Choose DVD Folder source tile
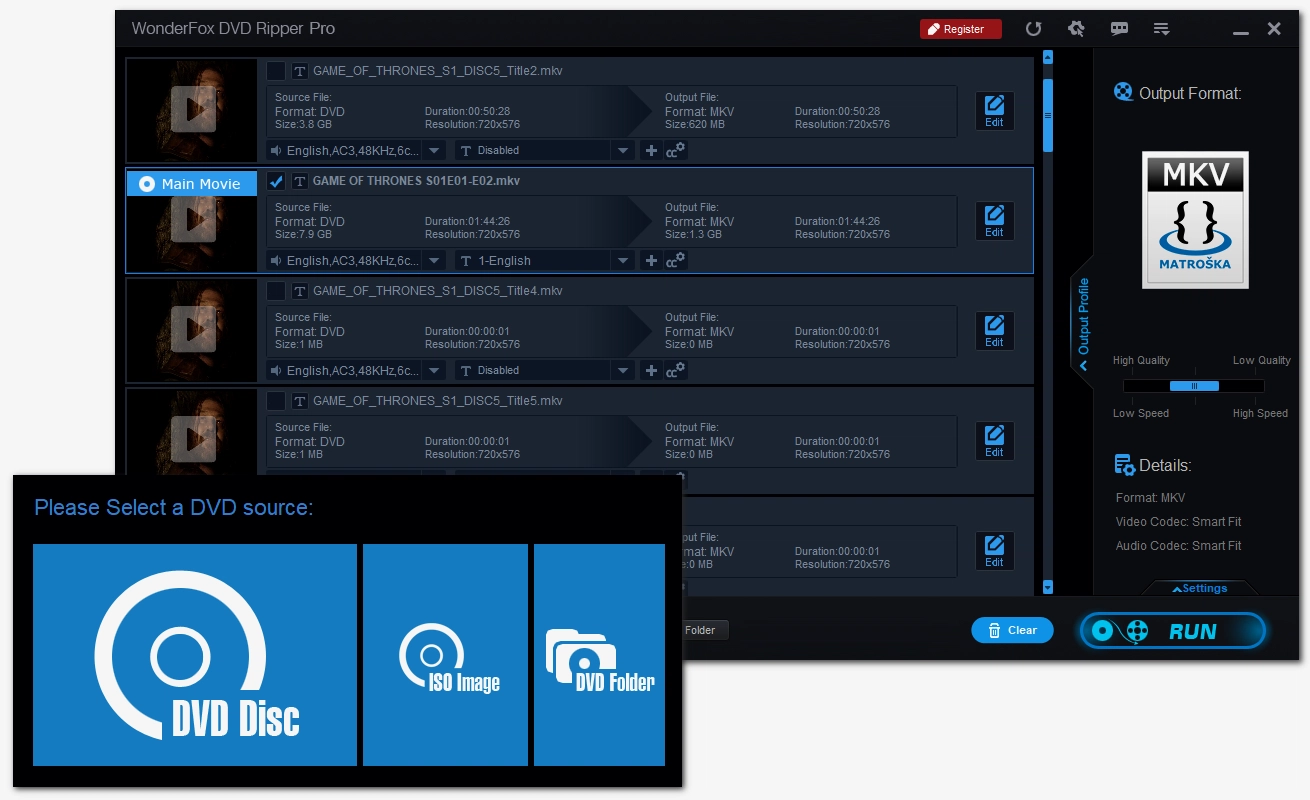Image resolution: width=1310 pixels, height=800 pixels. pos(599,655)
